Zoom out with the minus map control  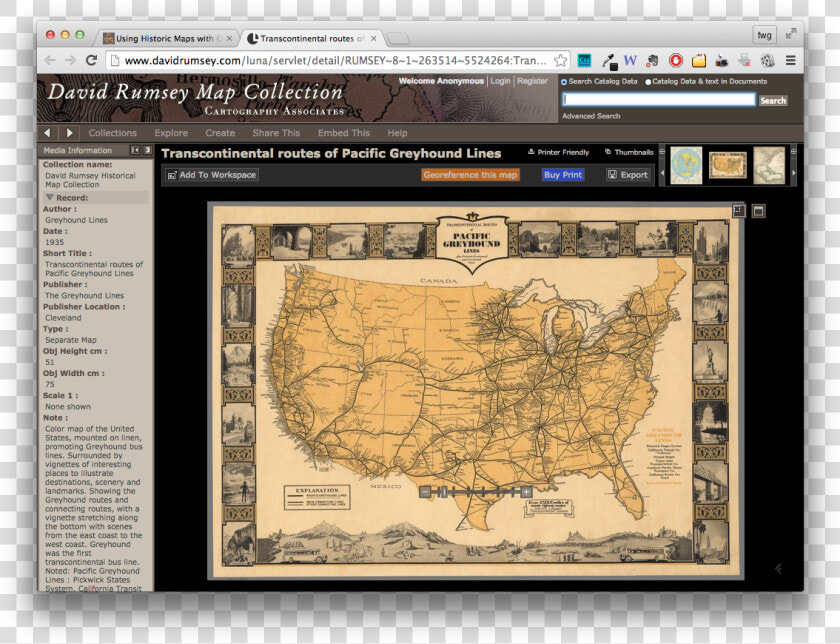coord(425,492)
